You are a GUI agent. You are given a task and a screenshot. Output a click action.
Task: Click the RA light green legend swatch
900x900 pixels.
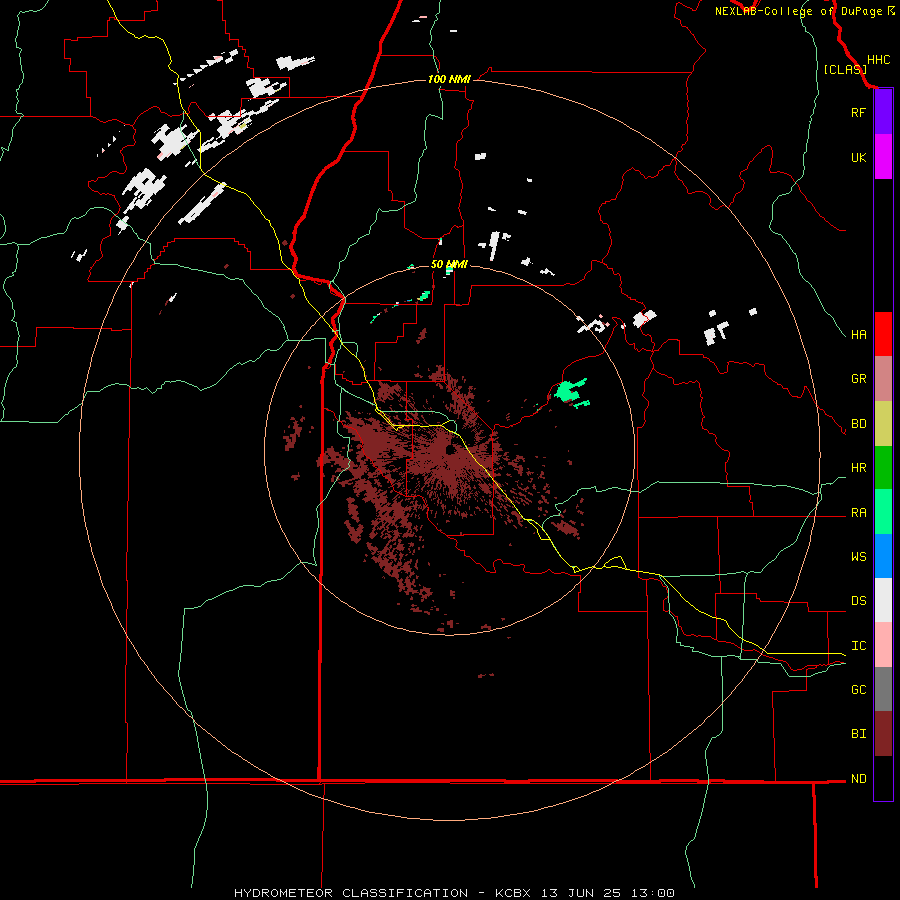883,512
